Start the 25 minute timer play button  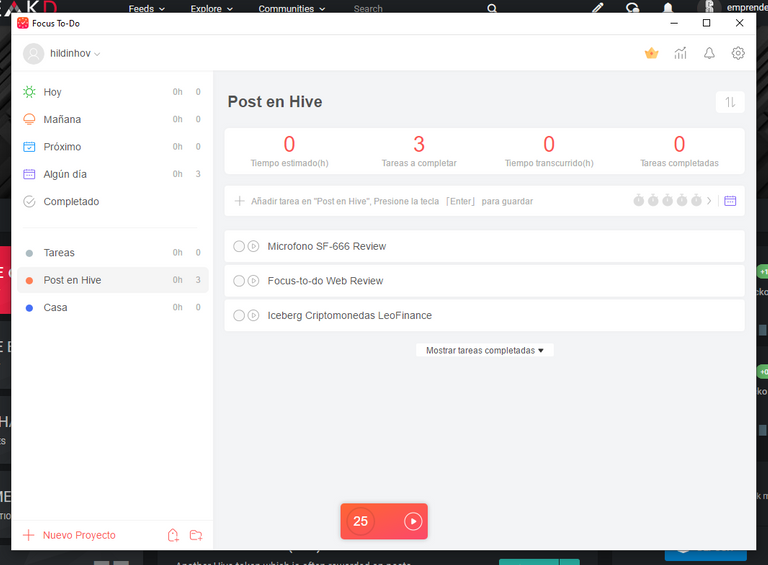(413, 521)
